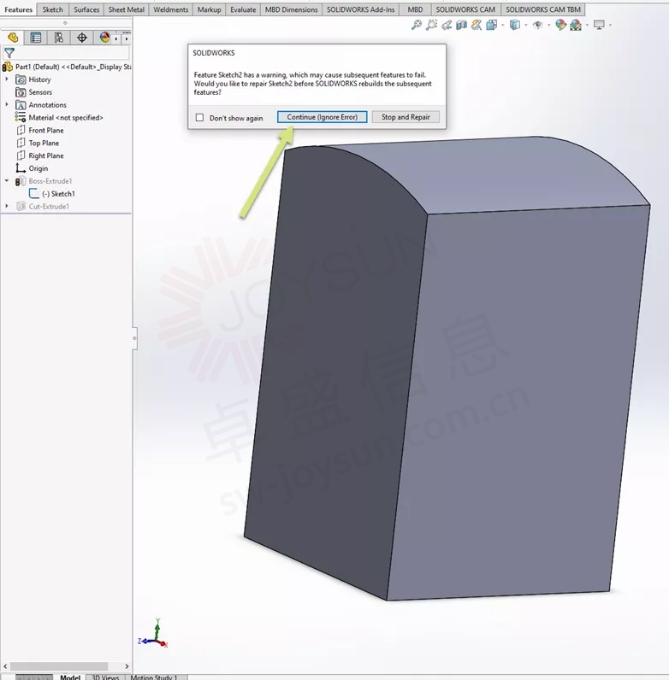
Task: Switch to the SOLIDWORKS Add-Ins tab
Action: pyautogui.click(x=361, y=10)
